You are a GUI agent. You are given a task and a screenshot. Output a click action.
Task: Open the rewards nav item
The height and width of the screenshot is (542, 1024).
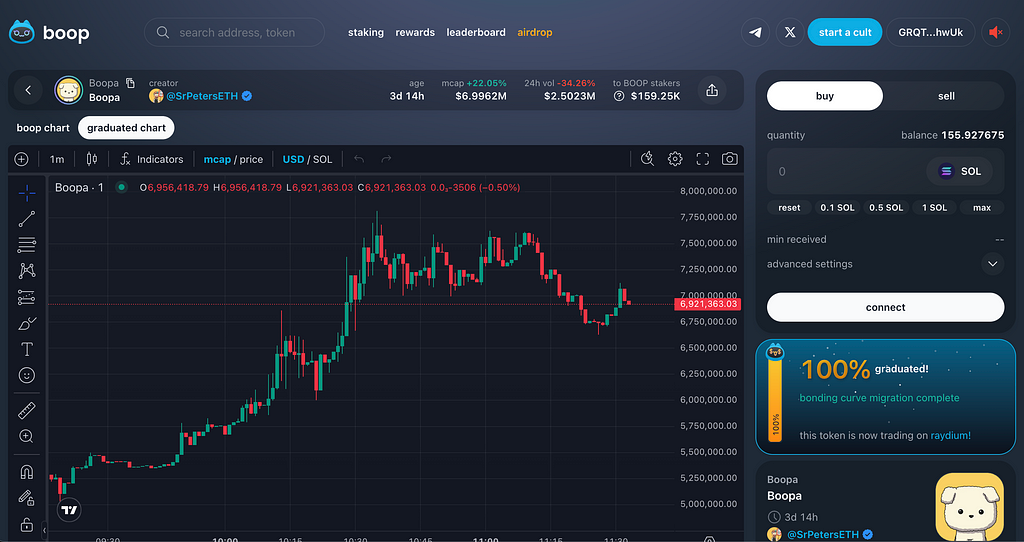point(415,32)
